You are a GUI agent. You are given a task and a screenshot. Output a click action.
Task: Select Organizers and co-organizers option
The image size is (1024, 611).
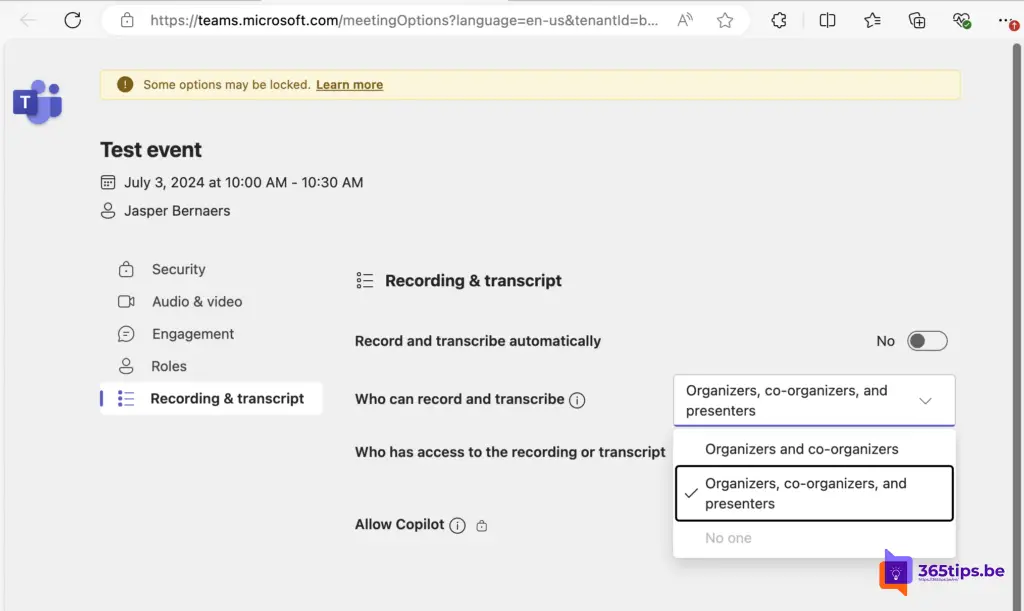(x=802, y=449)
